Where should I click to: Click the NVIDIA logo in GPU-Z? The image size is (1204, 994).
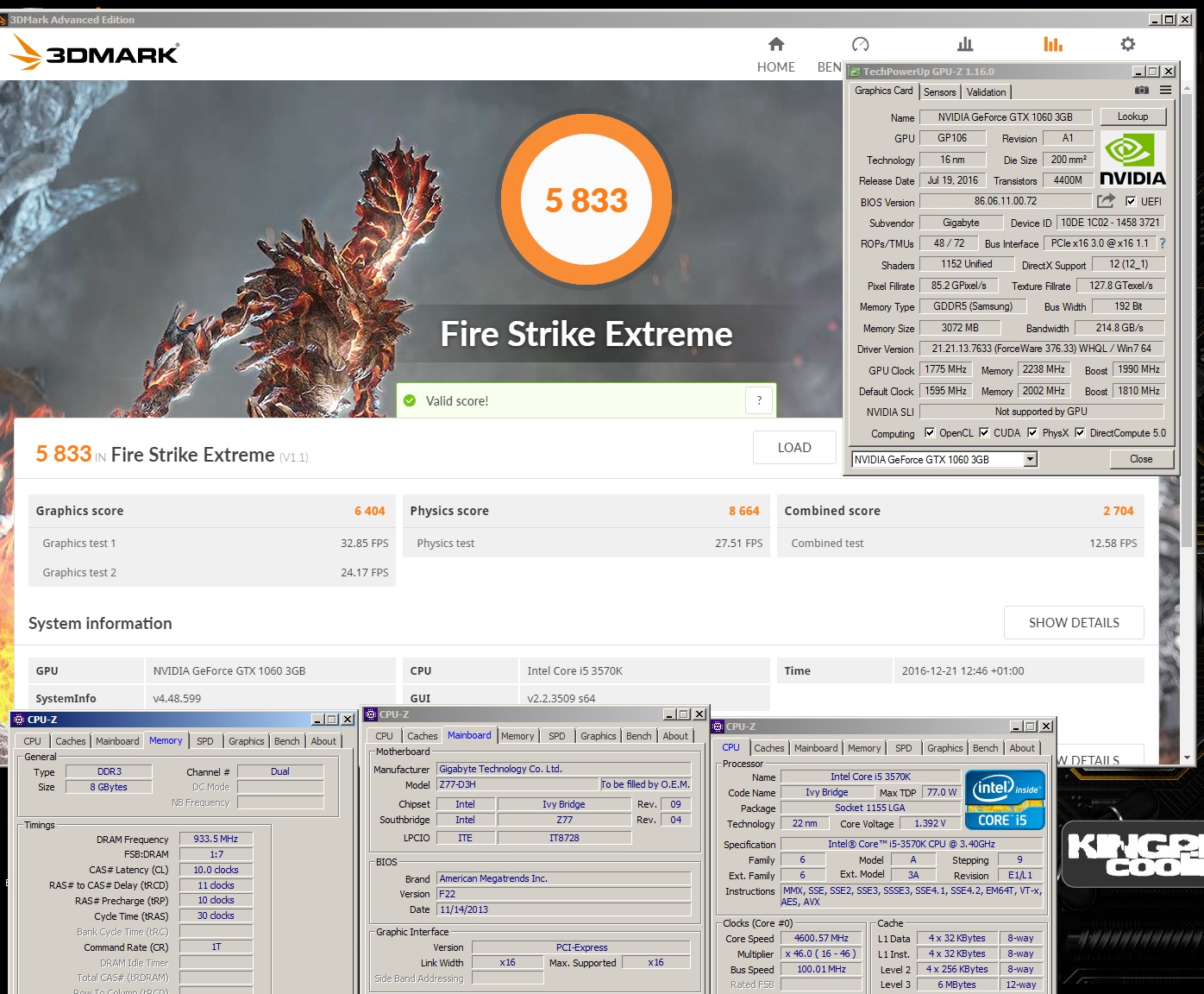(1132, 159)
